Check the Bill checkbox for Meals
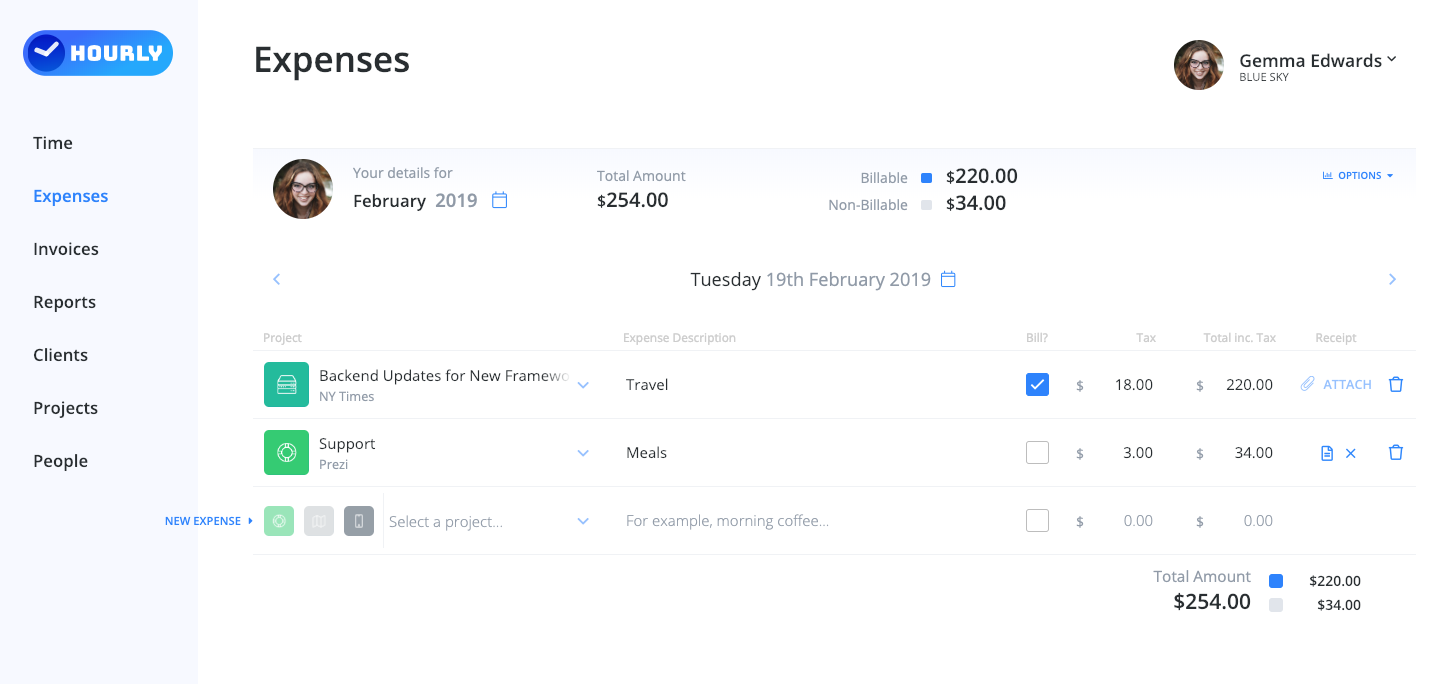The height and width of the screenshot is (684, 1449). point(1038,452)
